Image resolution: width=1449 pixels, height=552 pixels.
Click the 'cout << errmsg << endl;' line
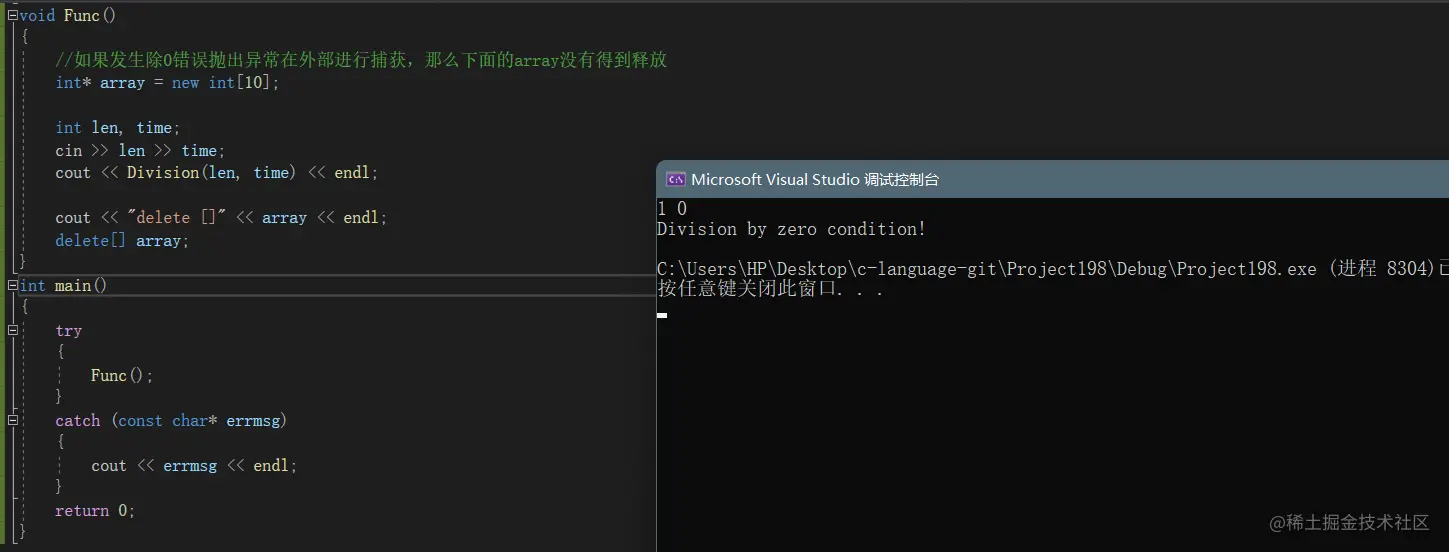pyautogui.click(x=194, y=466)
